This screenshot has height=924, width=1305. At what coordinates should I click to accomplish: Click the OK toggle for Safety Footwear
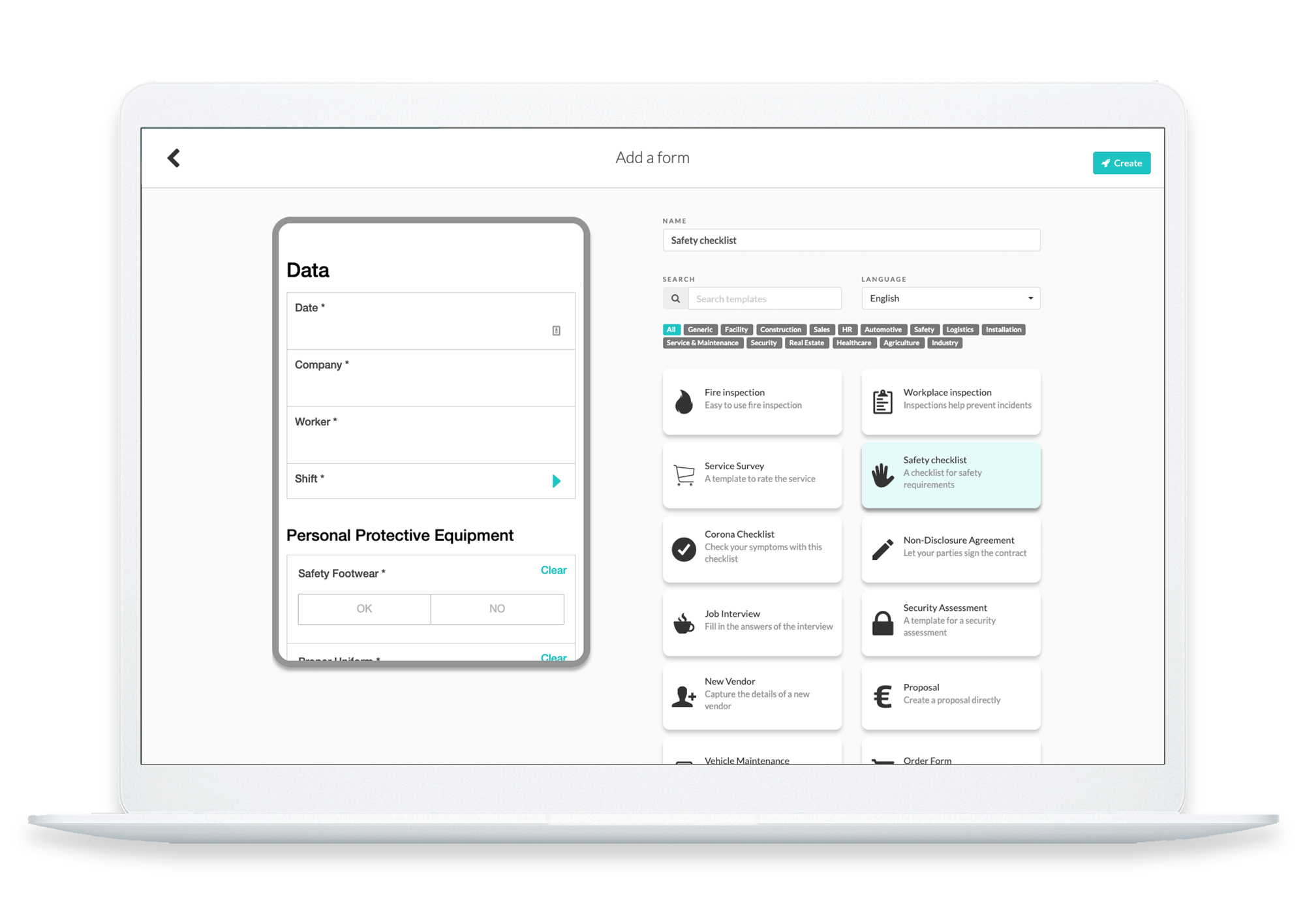click(x=363, y=608)
